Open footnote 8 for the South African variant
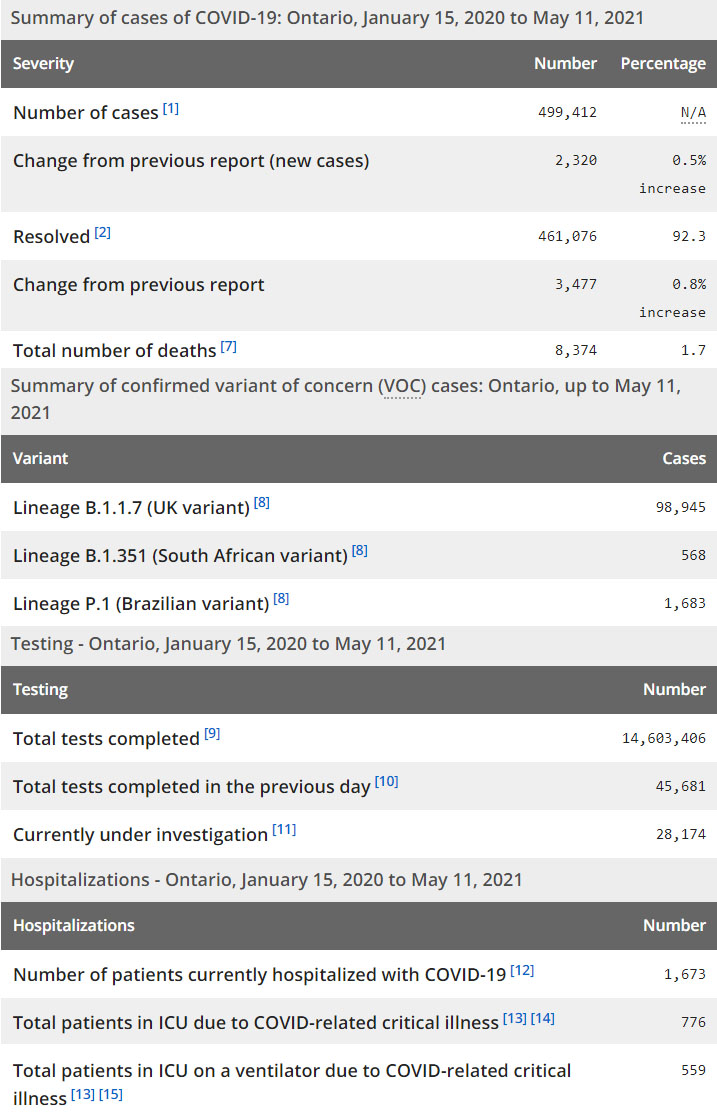 coord(360,551)
